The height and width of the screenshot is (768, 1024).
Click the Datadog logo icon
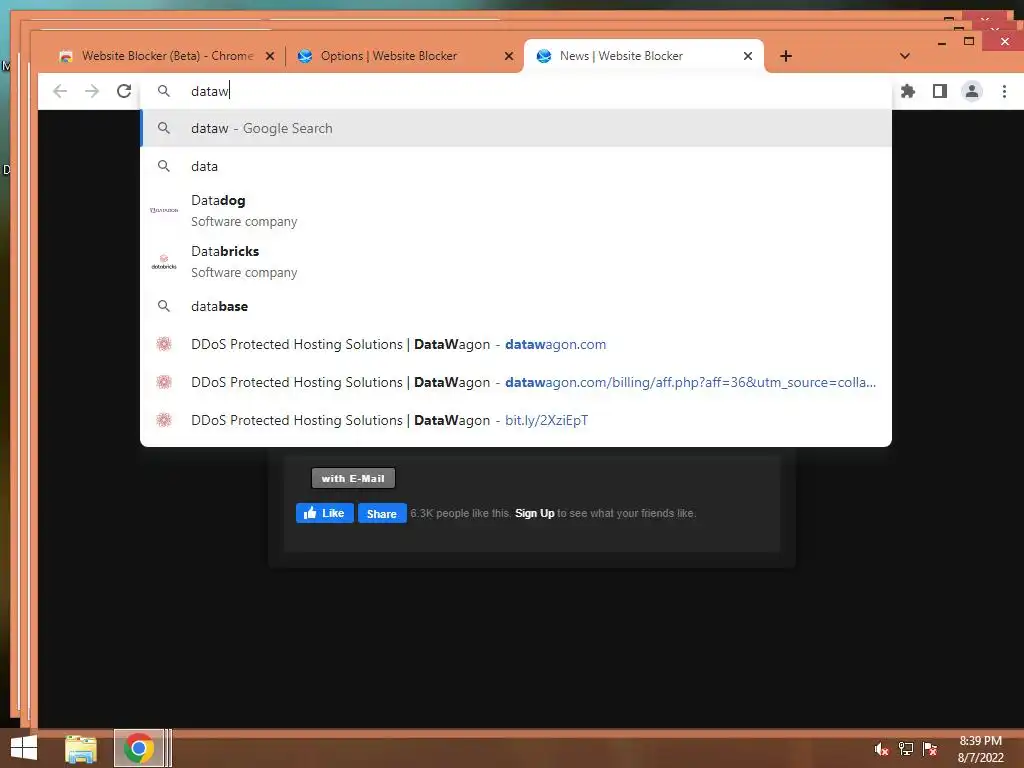click(164, 210)
